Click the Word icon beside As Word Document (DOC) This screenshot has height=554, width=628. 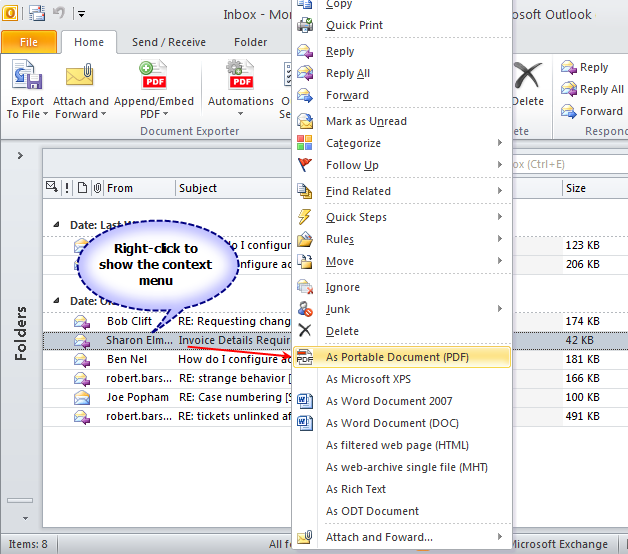tap(305, 423)
